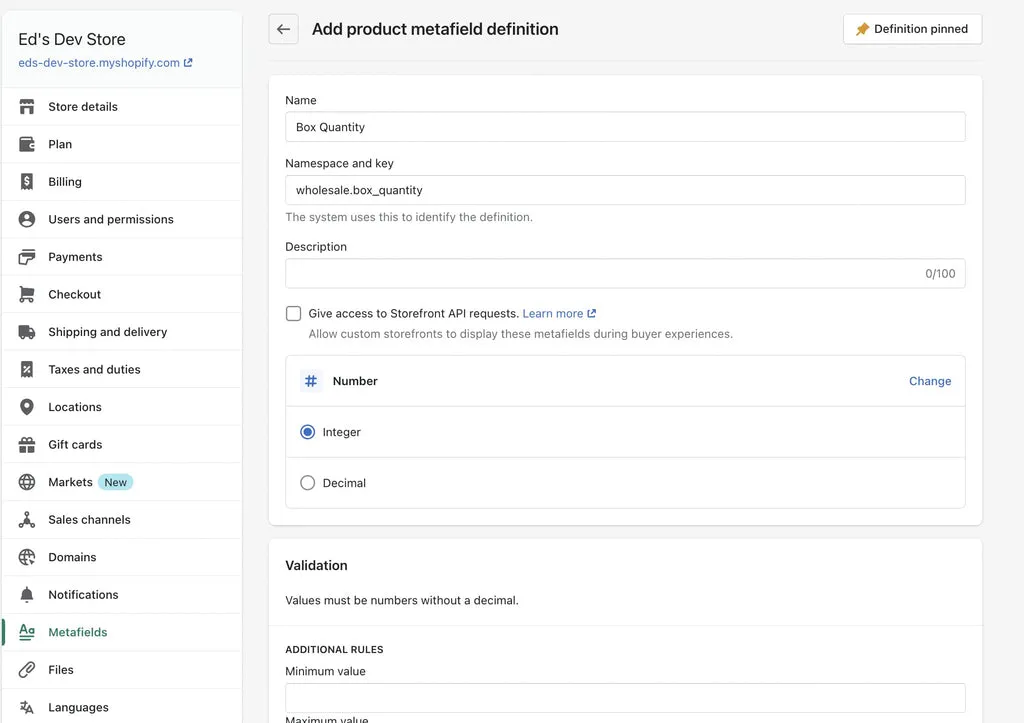The image size is (1024, 723).
Task: Go to Taxes and duties
Action: tap(122, 370)
